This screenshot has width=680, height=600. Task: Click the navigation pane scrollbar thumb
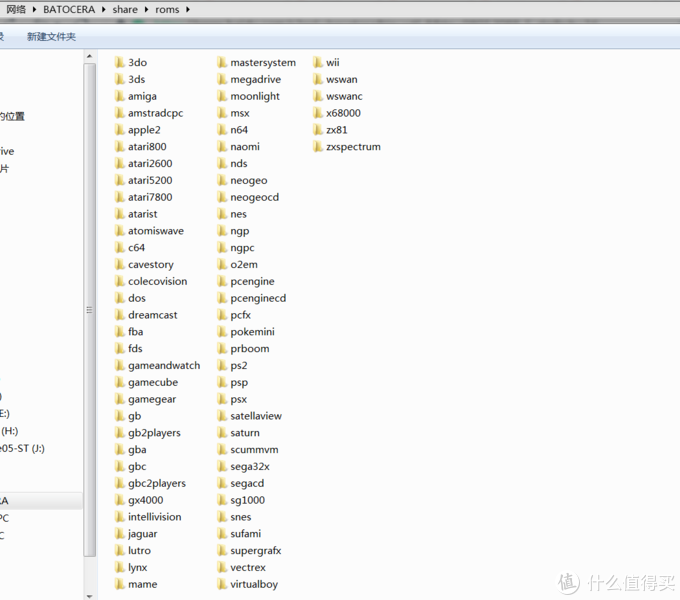pos(89,310)
